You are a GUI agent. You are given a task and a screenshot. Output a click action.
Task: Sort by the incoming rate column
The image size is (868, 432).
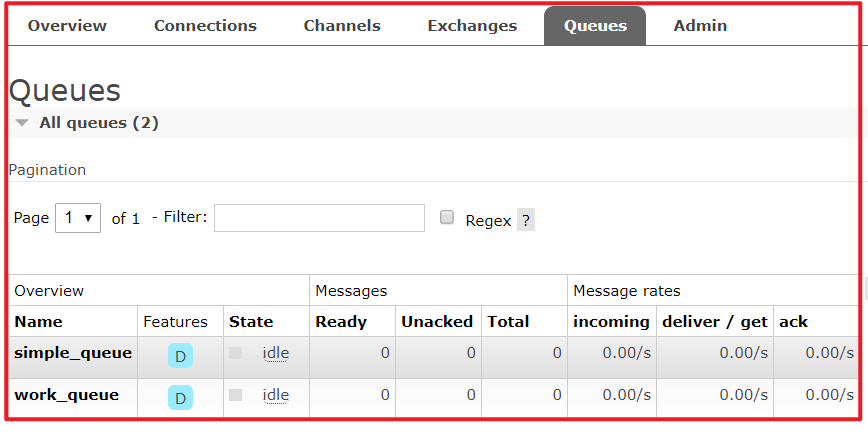[x=611, y=321]
